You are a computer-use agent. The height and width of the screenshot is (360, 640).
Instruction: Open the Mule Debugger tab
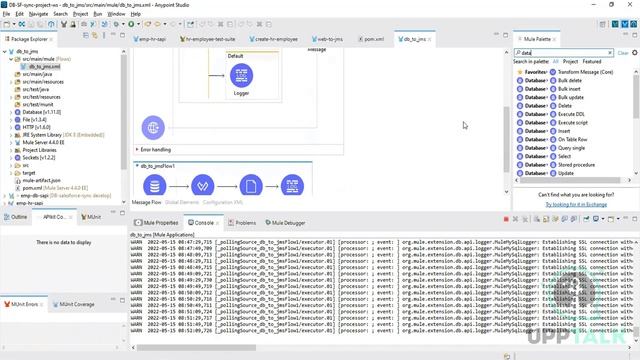click(285, 223)
